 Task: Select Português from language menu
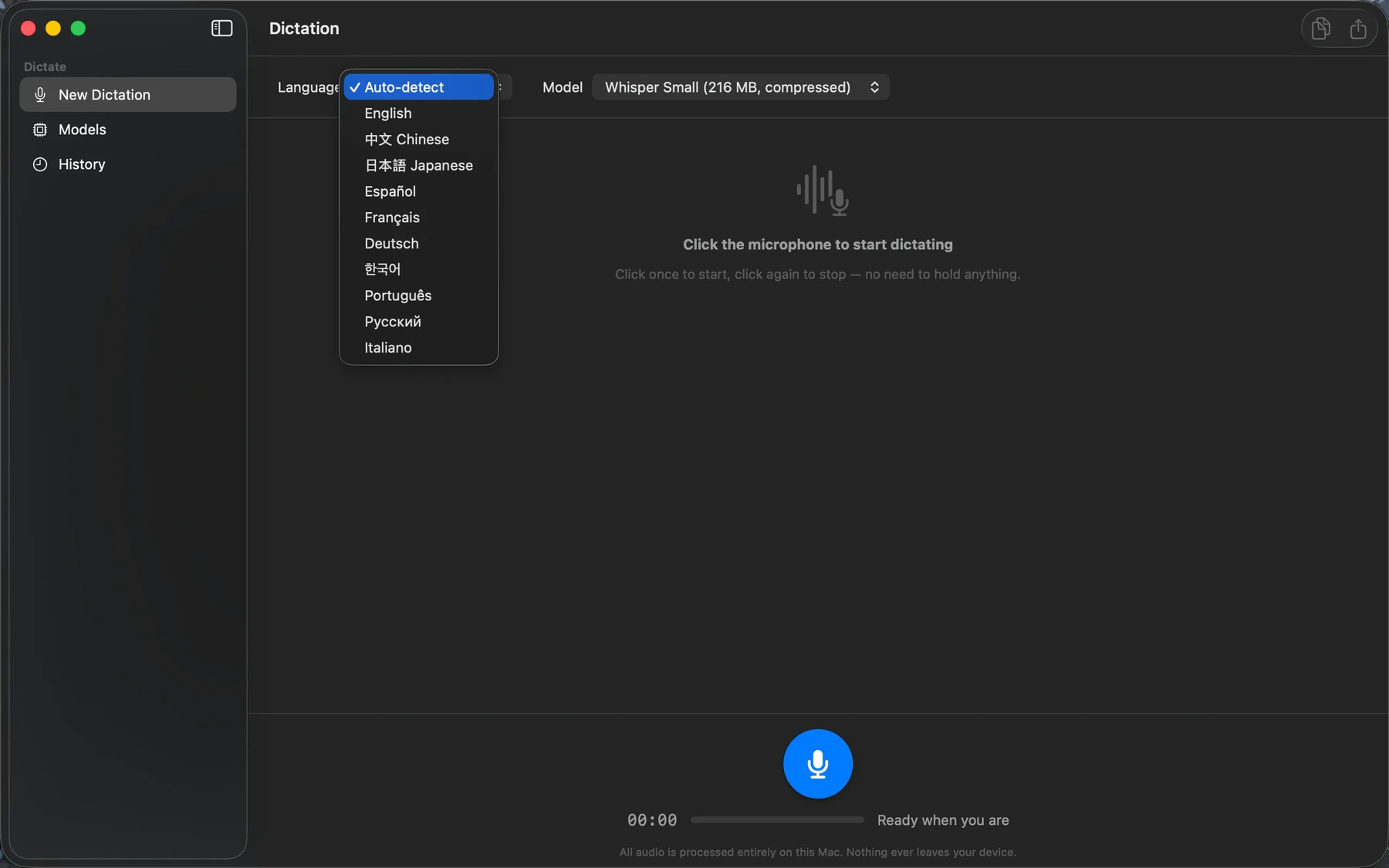[419, 296]
